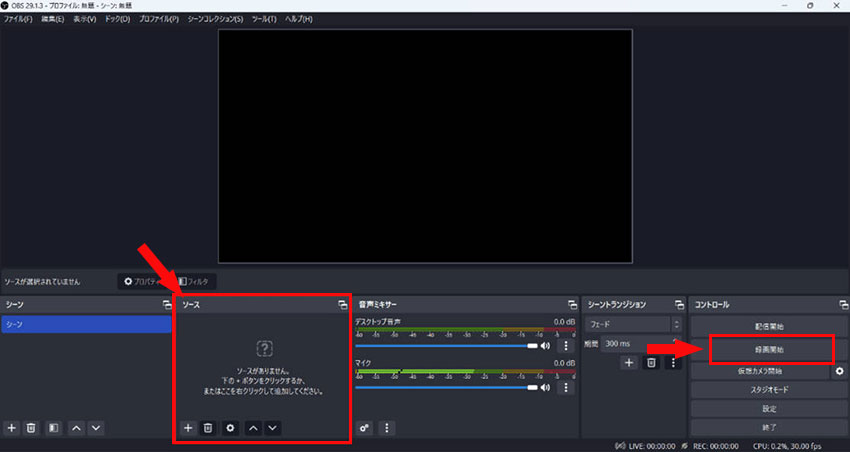Open source properties gear in ソース panel
This screenshot has width=850, height=452.
tap(230, 427)
